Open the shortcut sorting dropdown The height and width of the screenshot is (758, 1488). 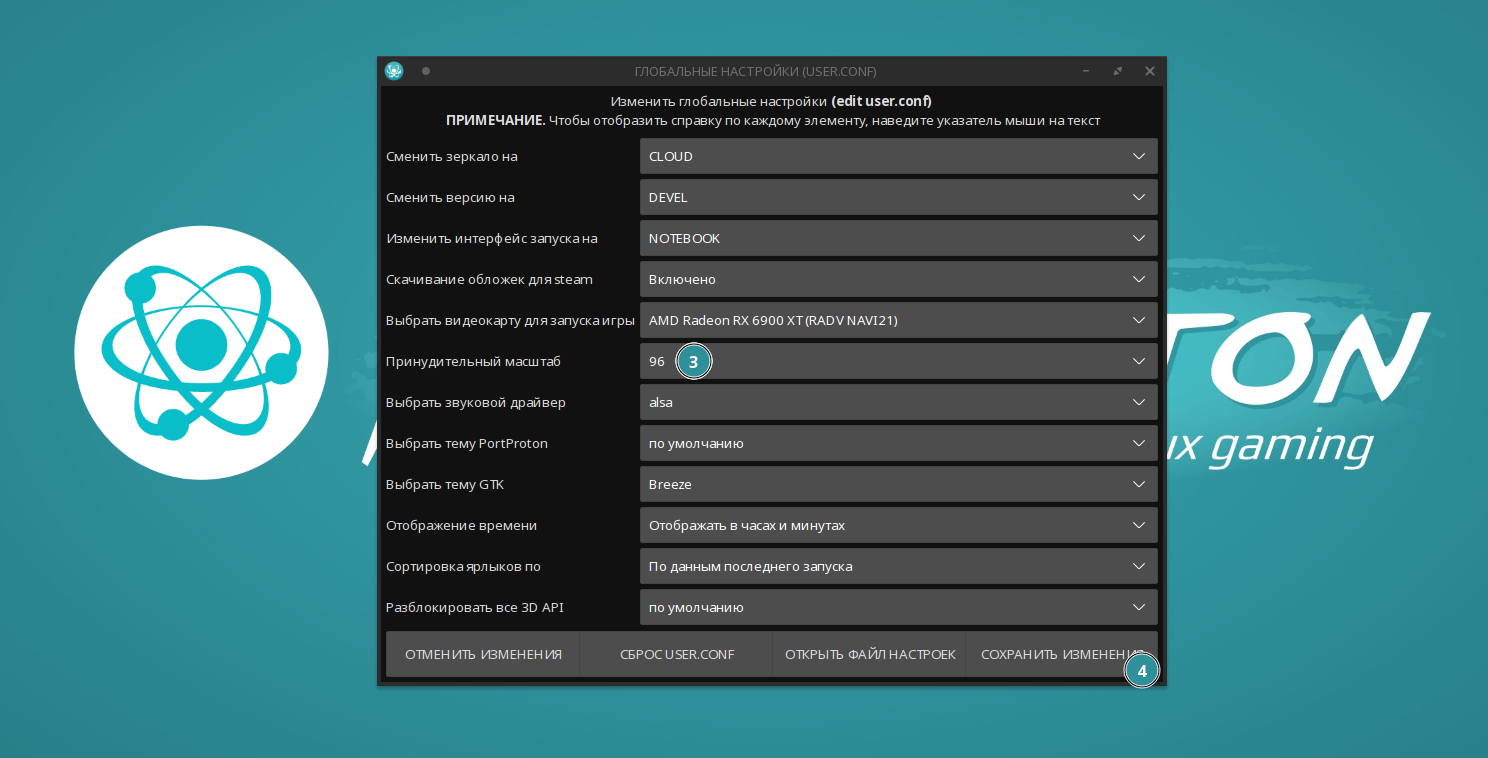tap(897, 566)
